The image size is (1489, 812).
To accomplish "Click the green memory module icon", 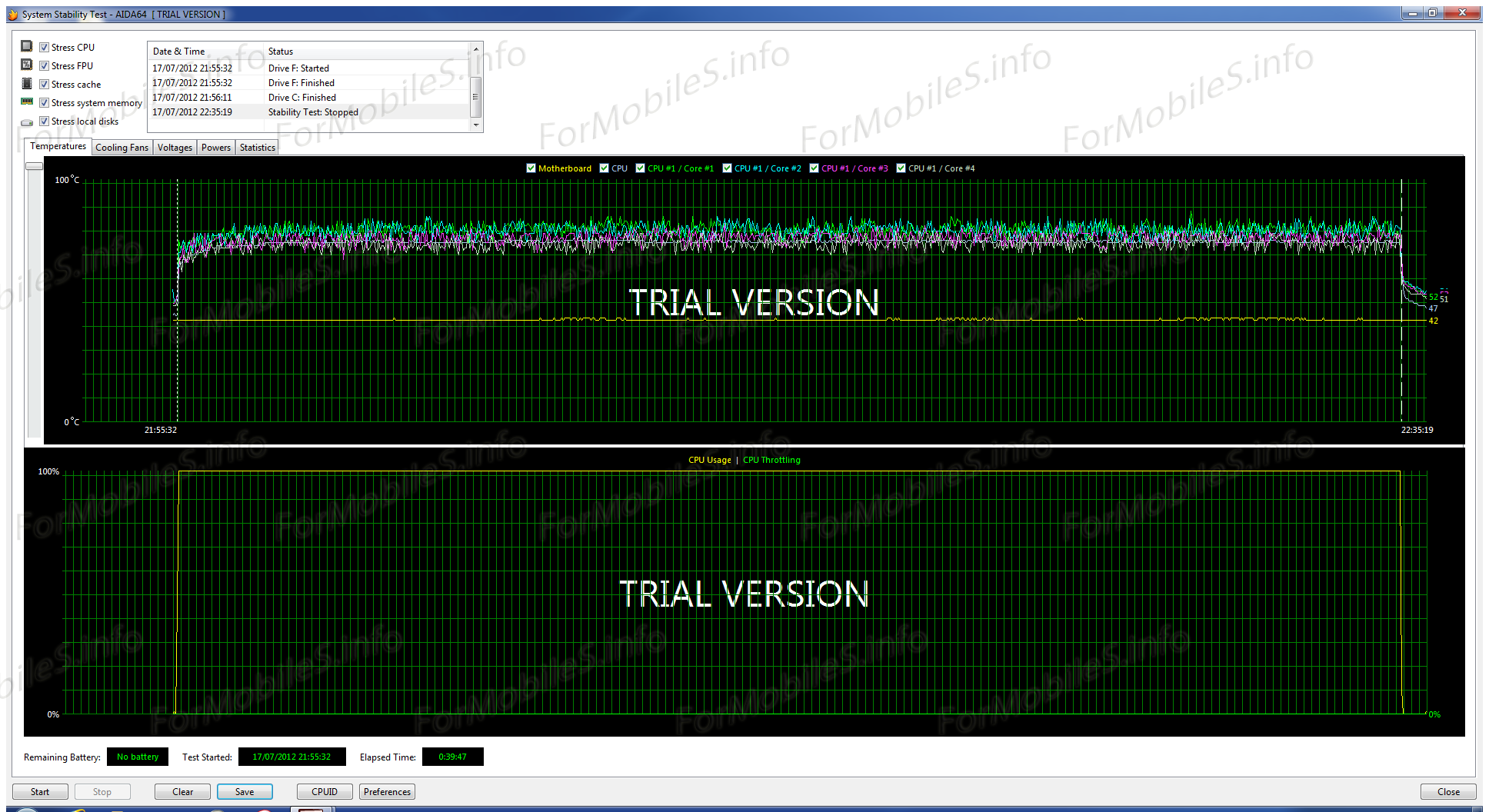I will click(27, 101).
